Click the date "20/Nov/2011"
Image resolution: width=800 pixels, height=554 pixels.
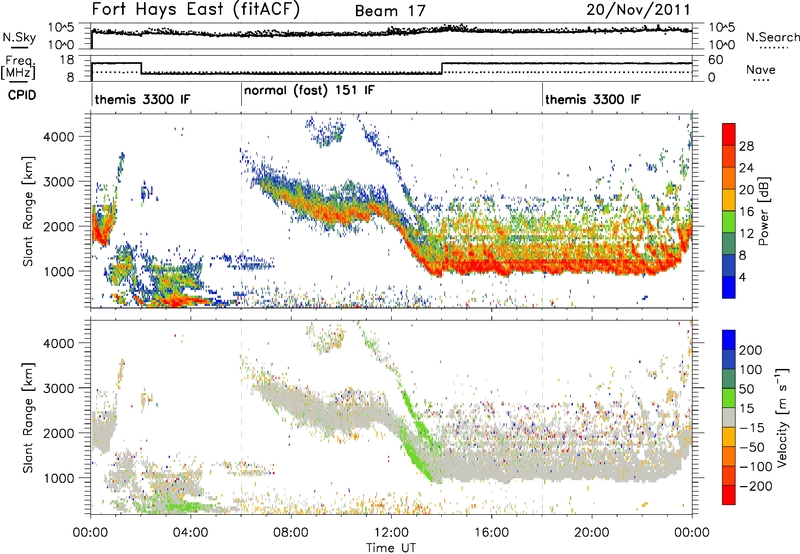point(638,10)
